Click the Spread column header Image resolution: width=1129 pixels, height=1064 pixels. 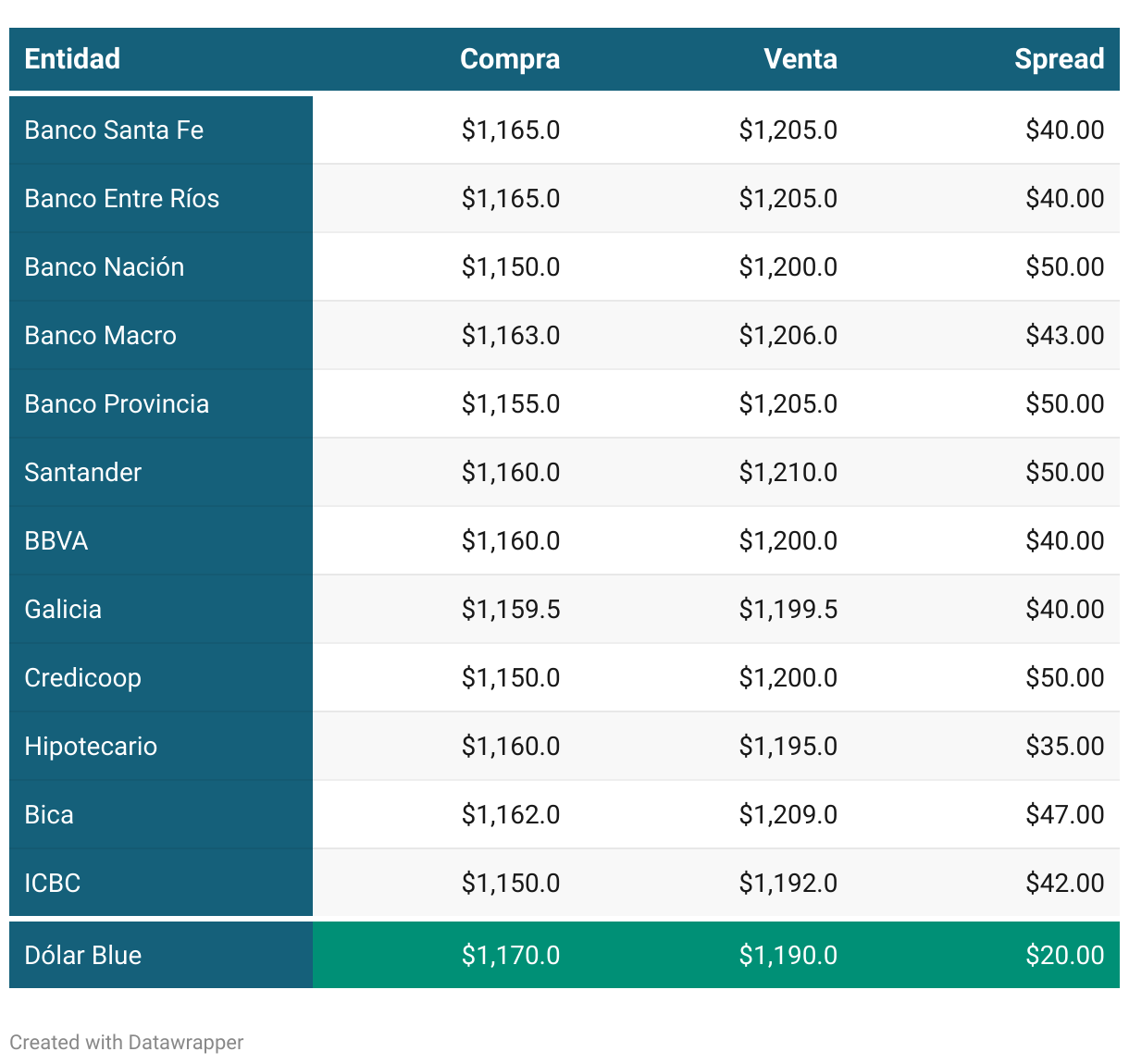1059,59
